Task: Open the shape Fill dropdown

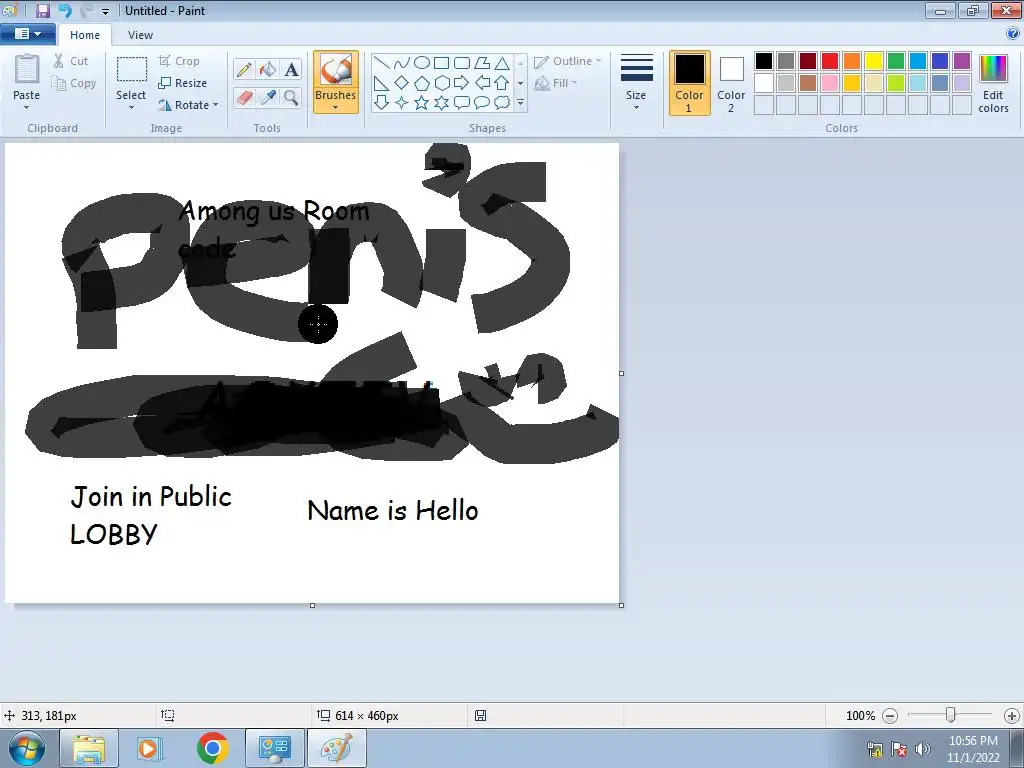Action: 556,83
